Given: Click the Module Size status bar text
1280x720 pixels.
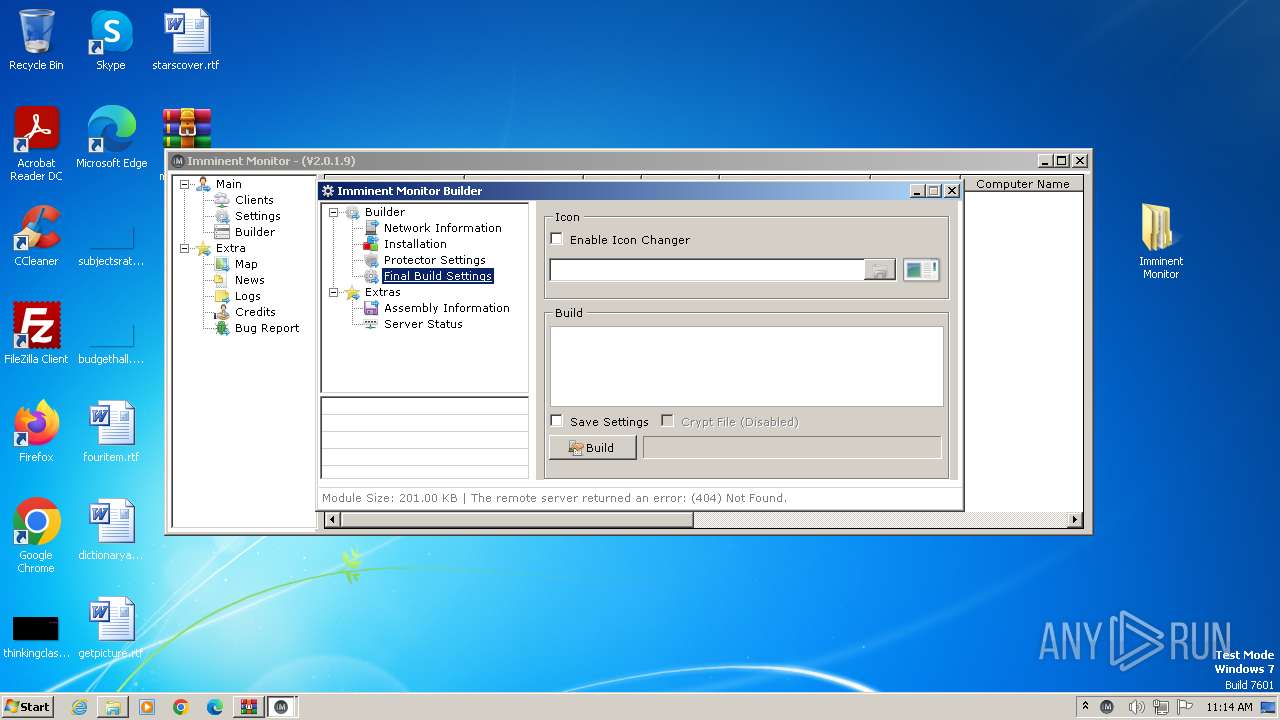Looking at the screenshot, I should 389,498.
